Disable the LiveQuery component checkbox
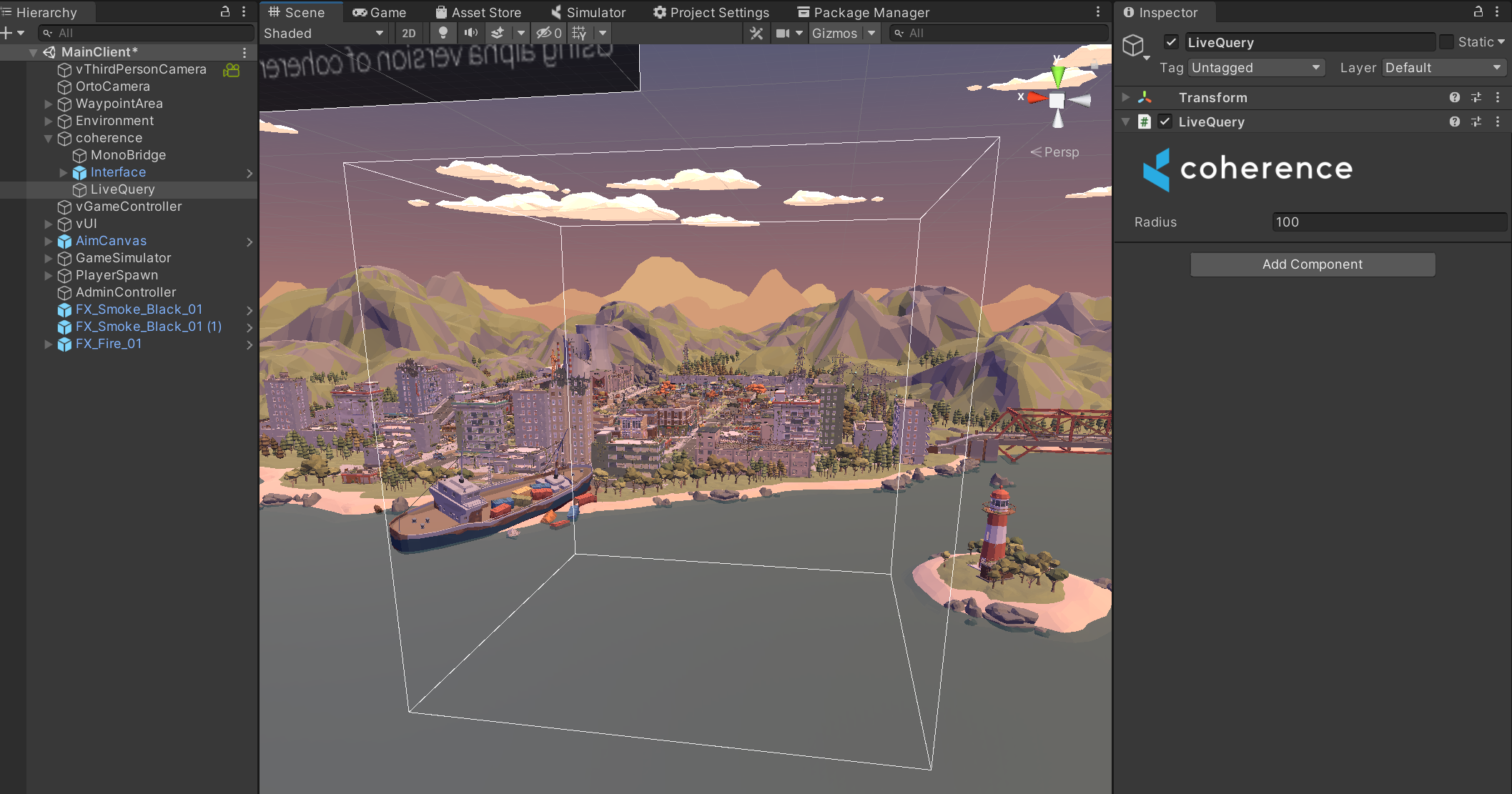Viewport: 1512px width, 794px height. coord(1165,121)
